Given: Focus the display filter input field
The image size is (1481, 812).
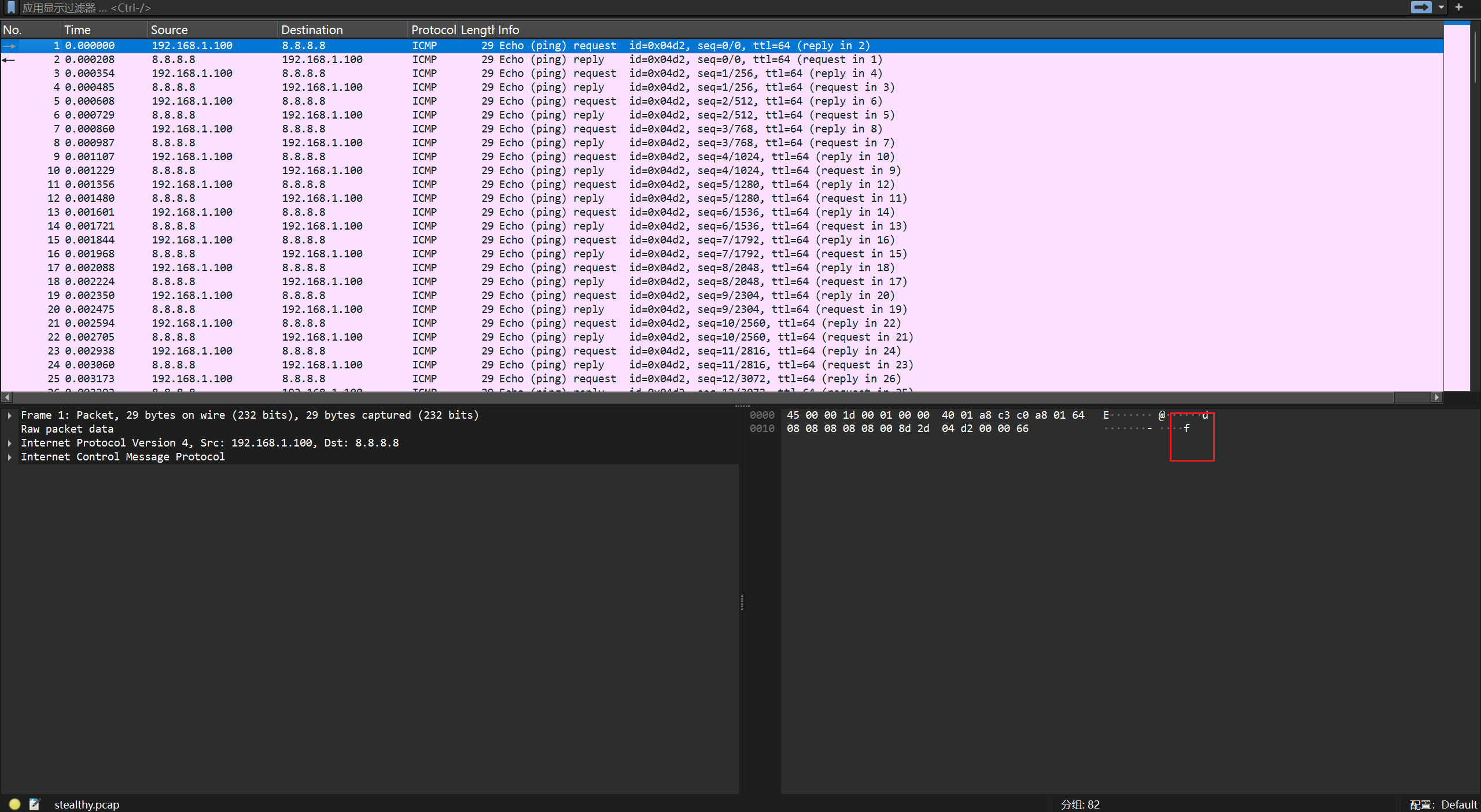Looking at the screenshot, I should pos(712,8).
